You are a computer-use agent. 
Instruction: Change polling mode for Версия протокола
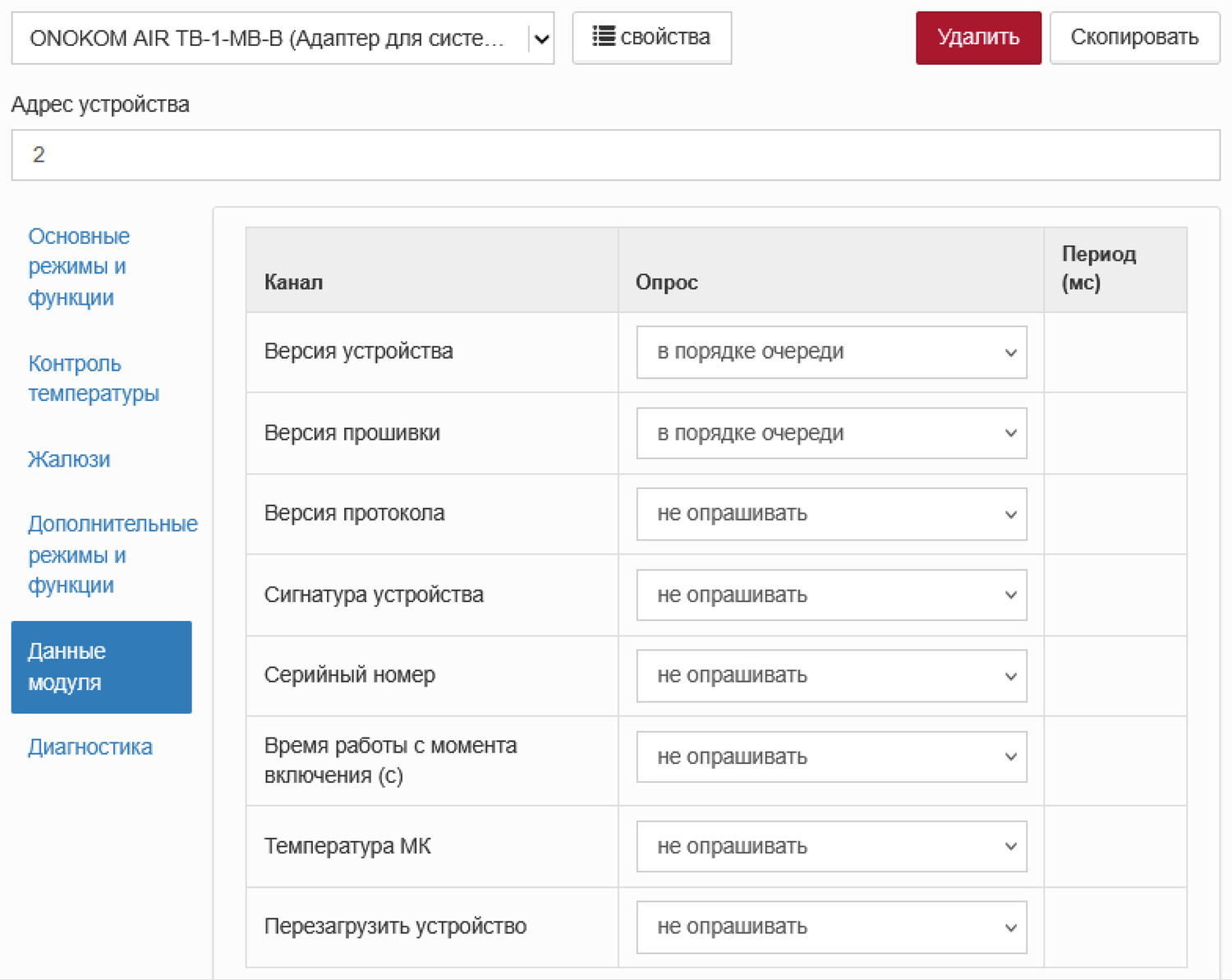830,513
